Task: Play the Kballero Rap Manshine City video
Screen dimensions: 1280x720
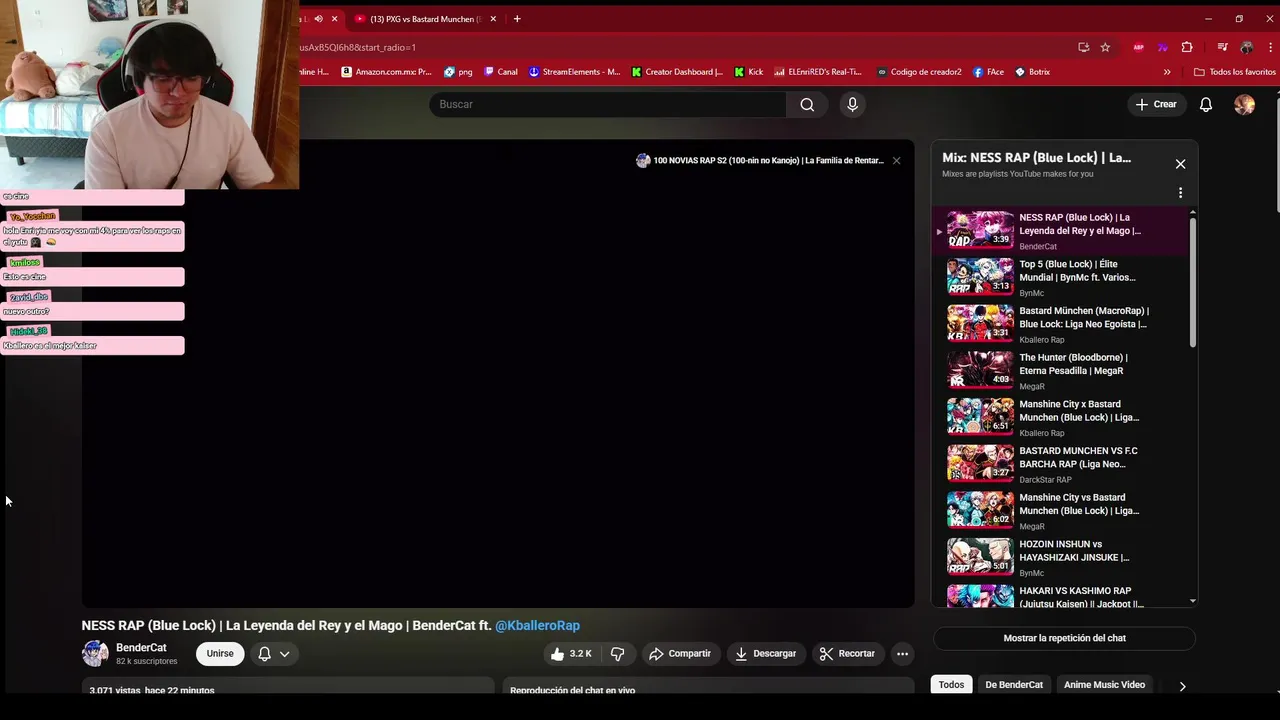Action: coord(1060,417)
